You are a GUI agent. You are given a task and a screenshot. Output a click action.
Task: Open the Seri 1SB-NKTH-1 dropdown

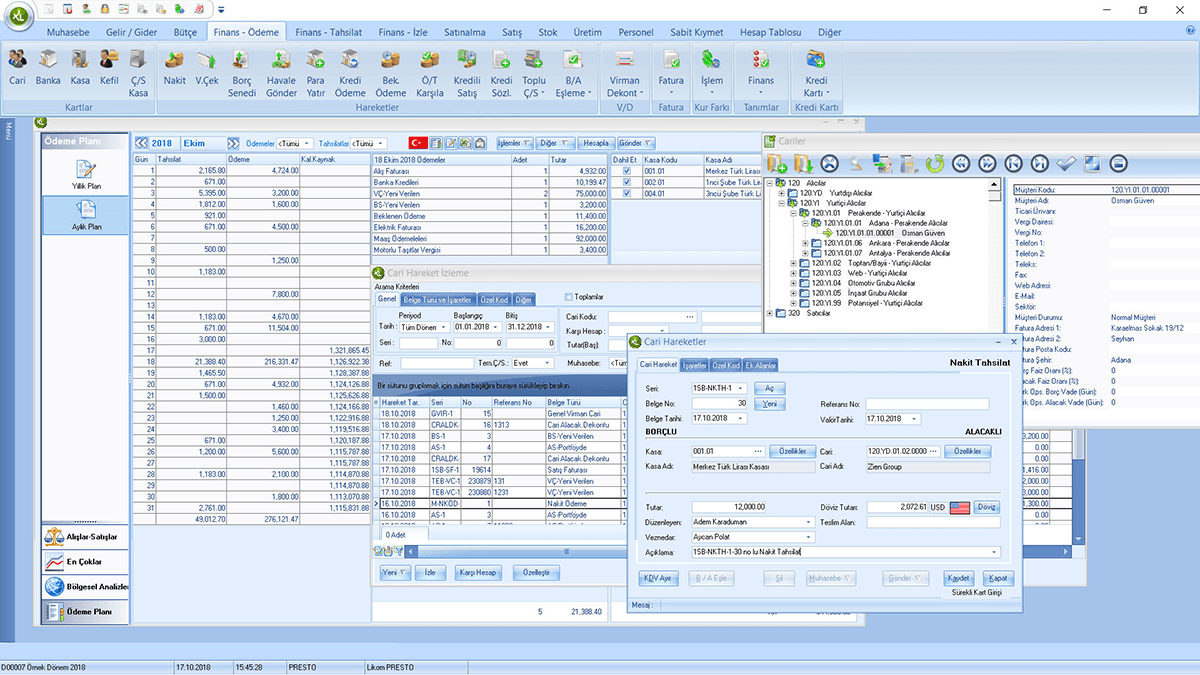742,388
